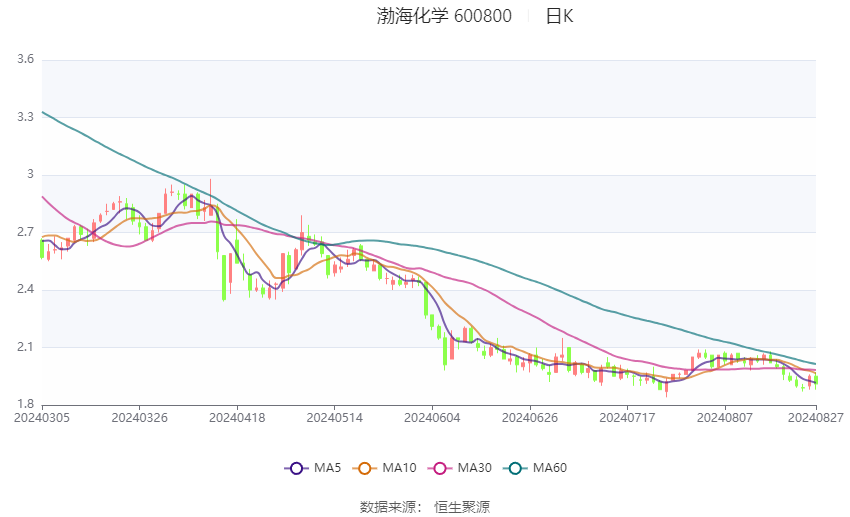Screen dimensions: 850x517
Task: Select the x-axis date label 20240604
Action: 432,418
